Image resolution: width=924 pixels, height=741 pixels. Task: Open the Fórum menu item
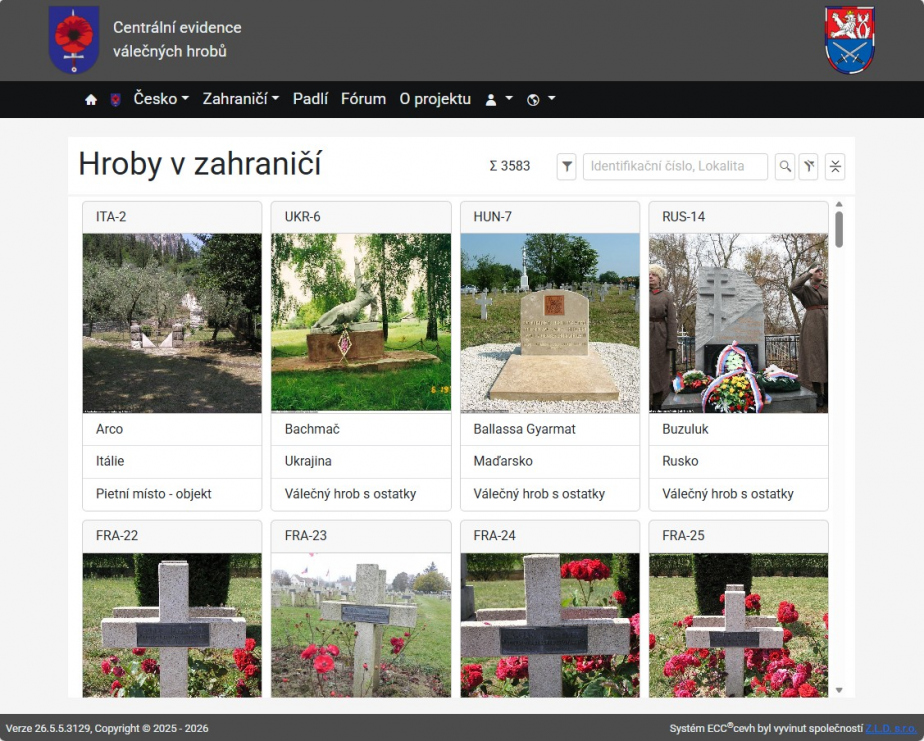(x=363, y=98)
